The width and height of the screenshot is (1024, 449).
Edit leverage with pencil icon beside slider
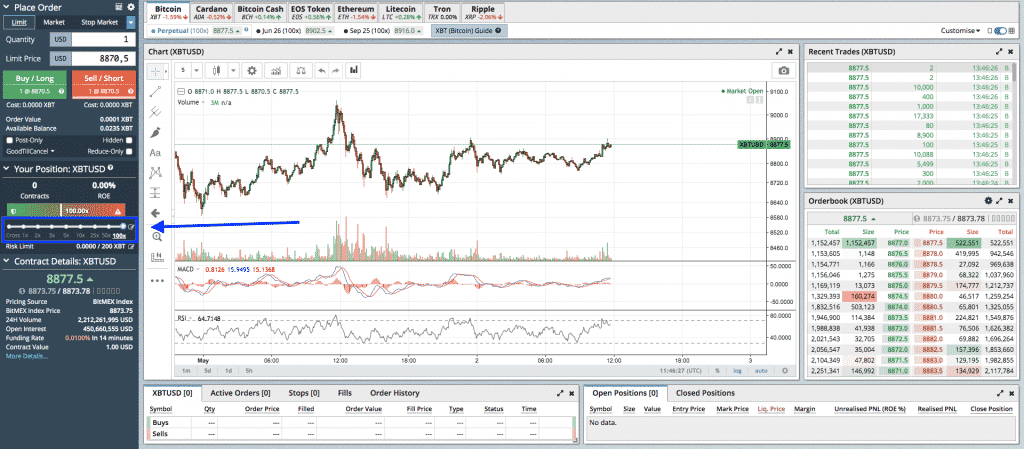click(131, 226)
